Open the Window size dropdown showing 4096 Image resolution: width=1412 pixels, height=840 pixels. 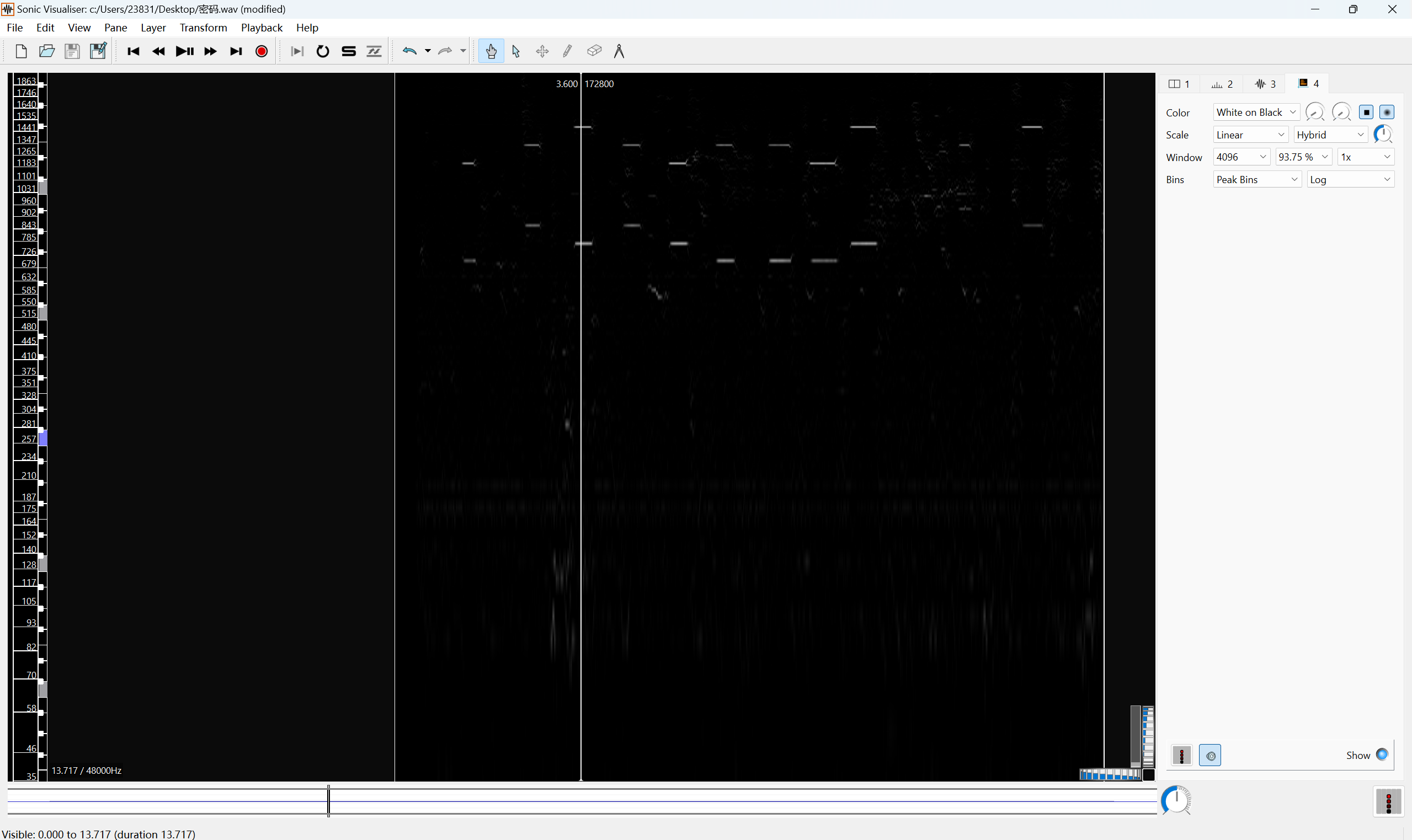pyautogui.click(x=1241, y=157)
